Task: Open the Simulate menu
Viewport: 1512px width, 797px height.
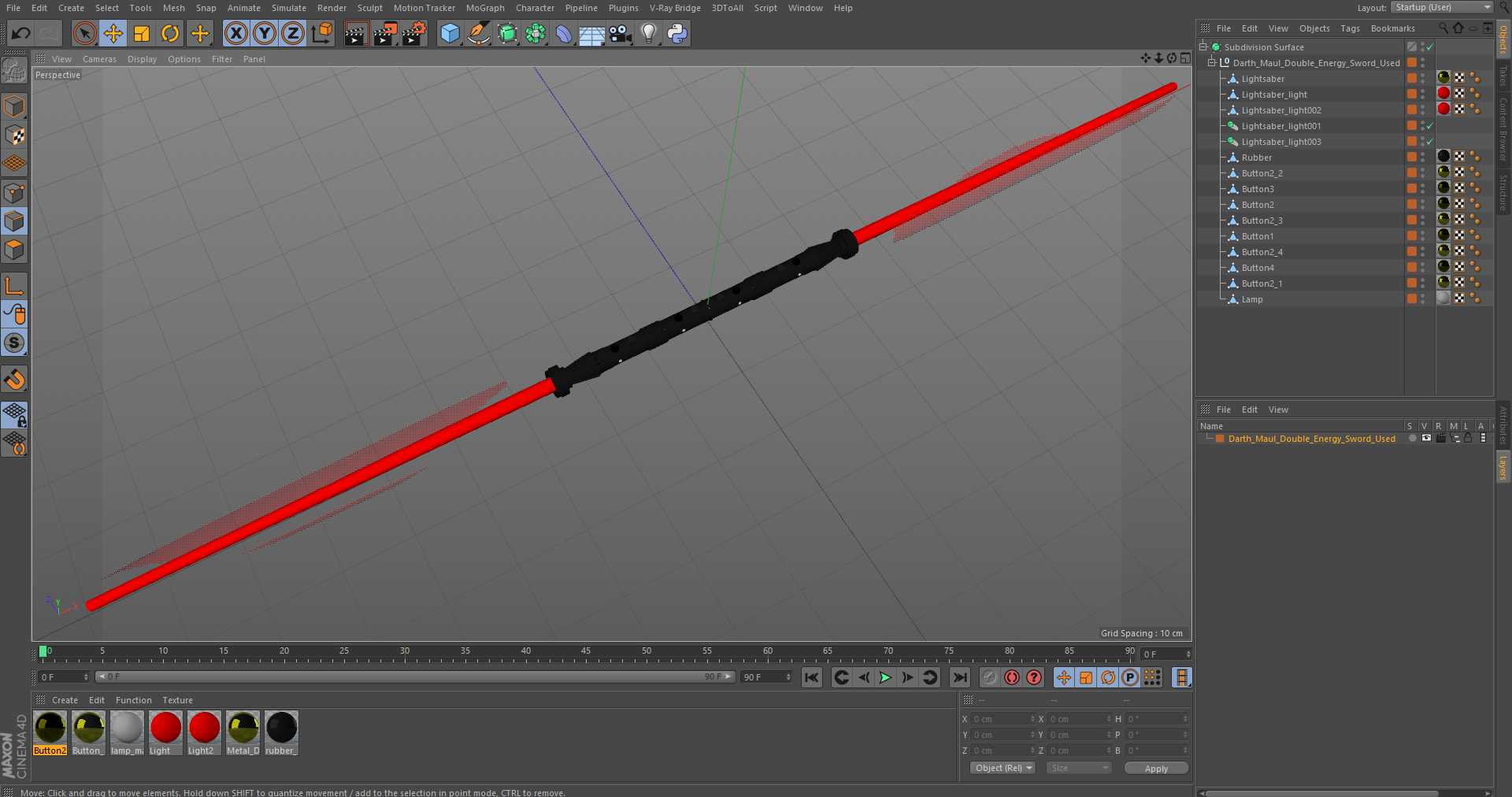Action: (288, 8)
